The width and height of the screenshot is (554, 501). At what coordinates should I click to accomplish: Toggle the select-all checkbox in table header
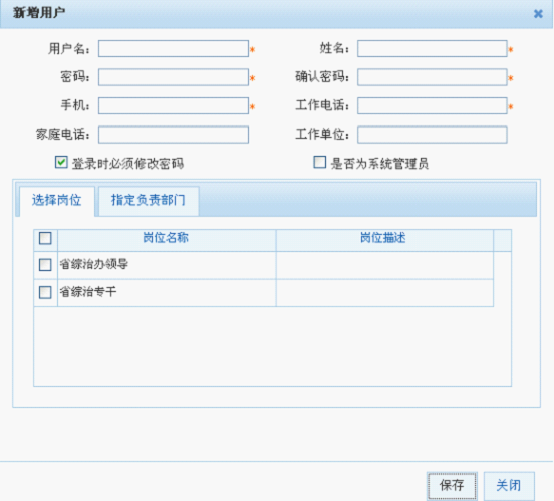pos(45,238)
